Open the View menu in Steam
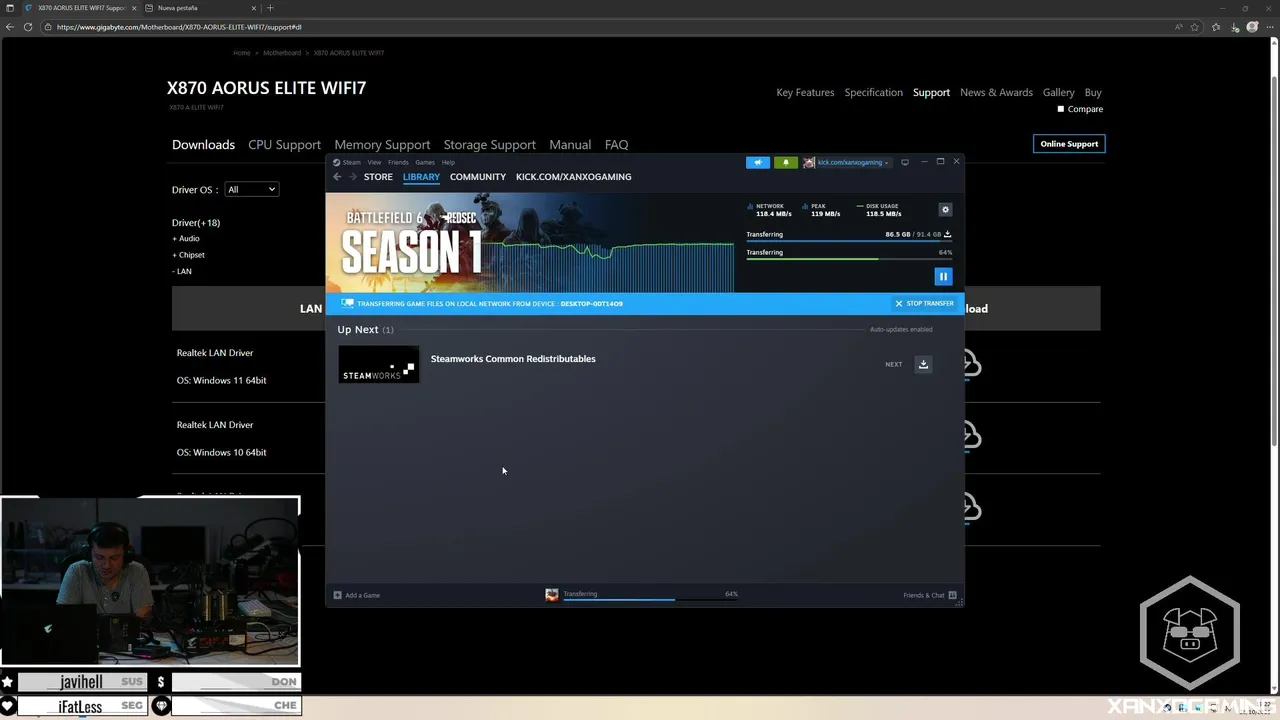This screenshot has width=1280, height=720. 374,162
